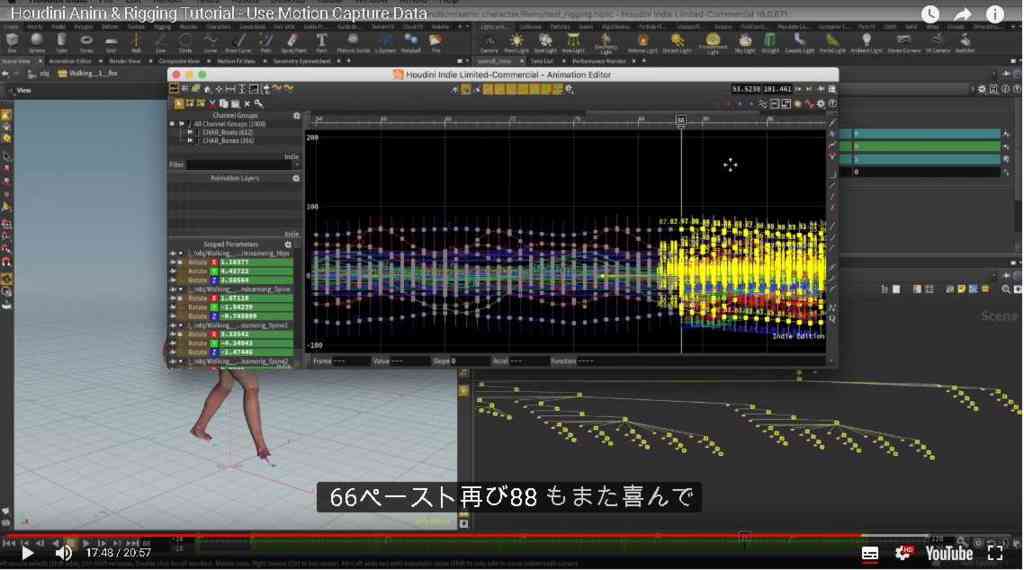Add a Volume Light from the shelf
Viewport: 1024px width, 570px height.
643,42
